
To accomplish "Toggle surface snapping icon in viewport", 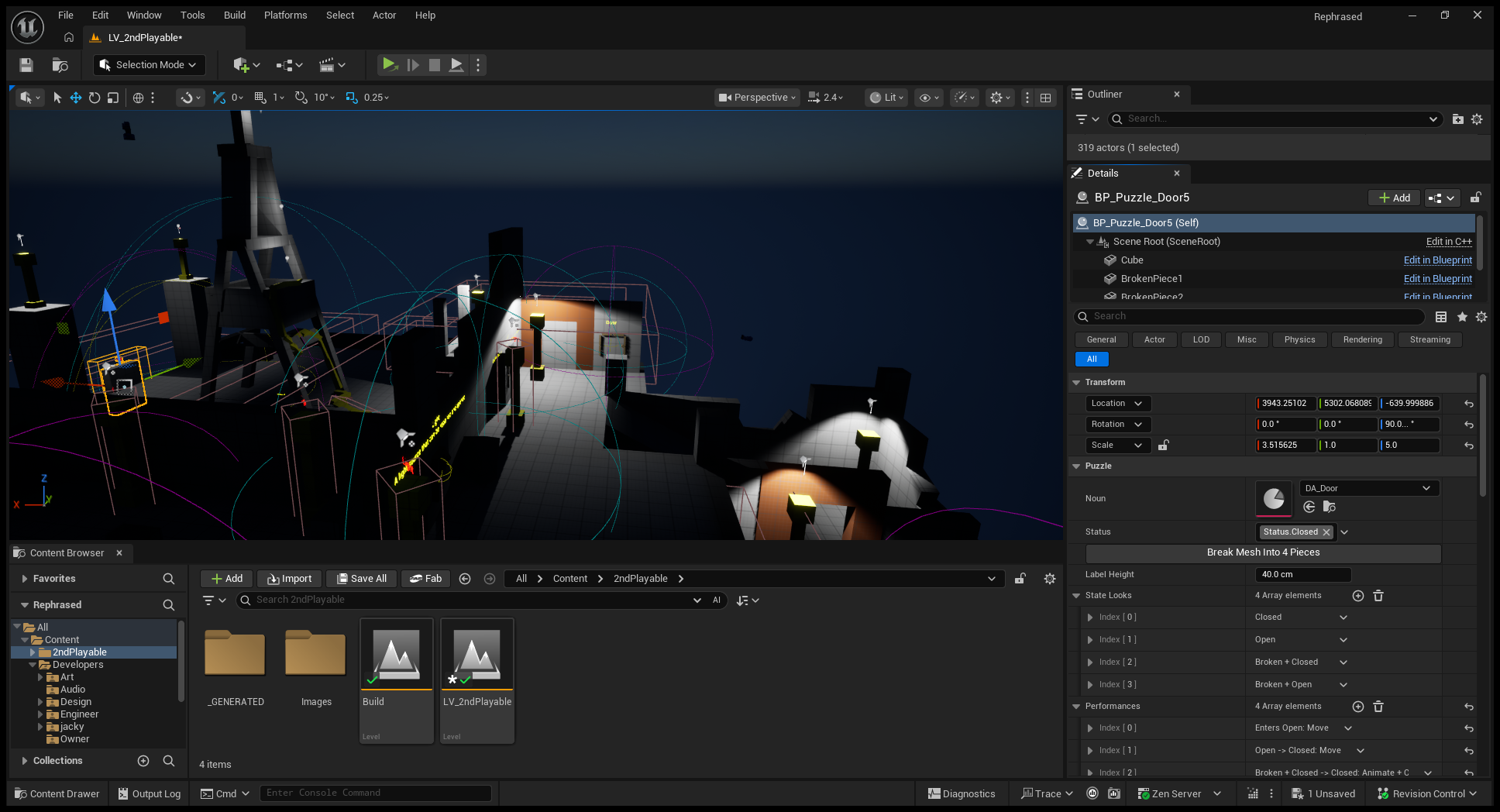I will click(188, 98).
